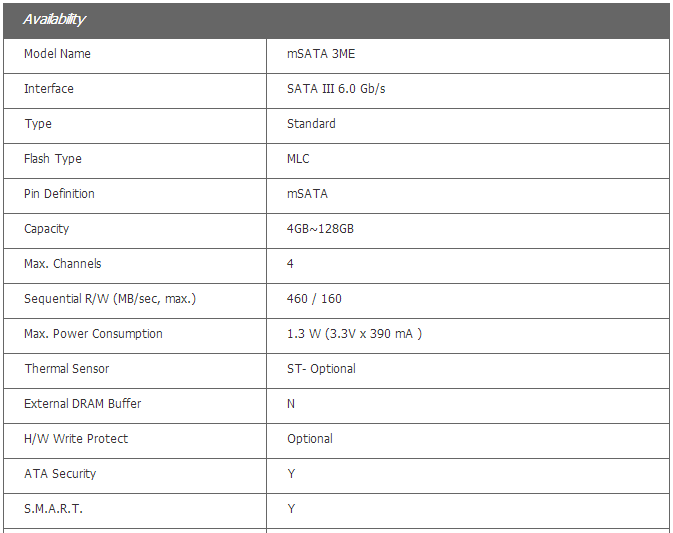Screen dimensions: 673x533
Task: Click the Max. Power Consumption label
Action: [93, 334]
